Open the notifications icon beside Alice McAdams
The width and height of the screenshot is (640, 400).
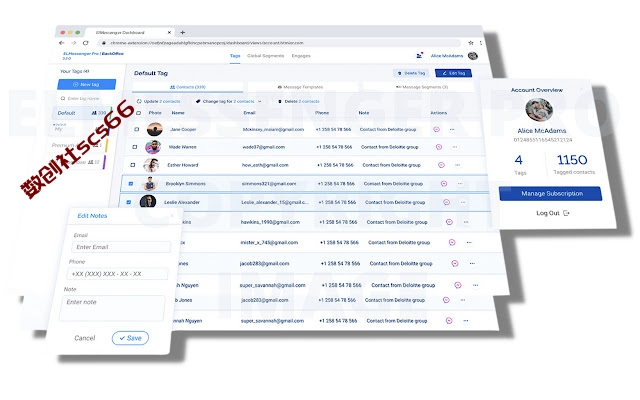point(419,56)
